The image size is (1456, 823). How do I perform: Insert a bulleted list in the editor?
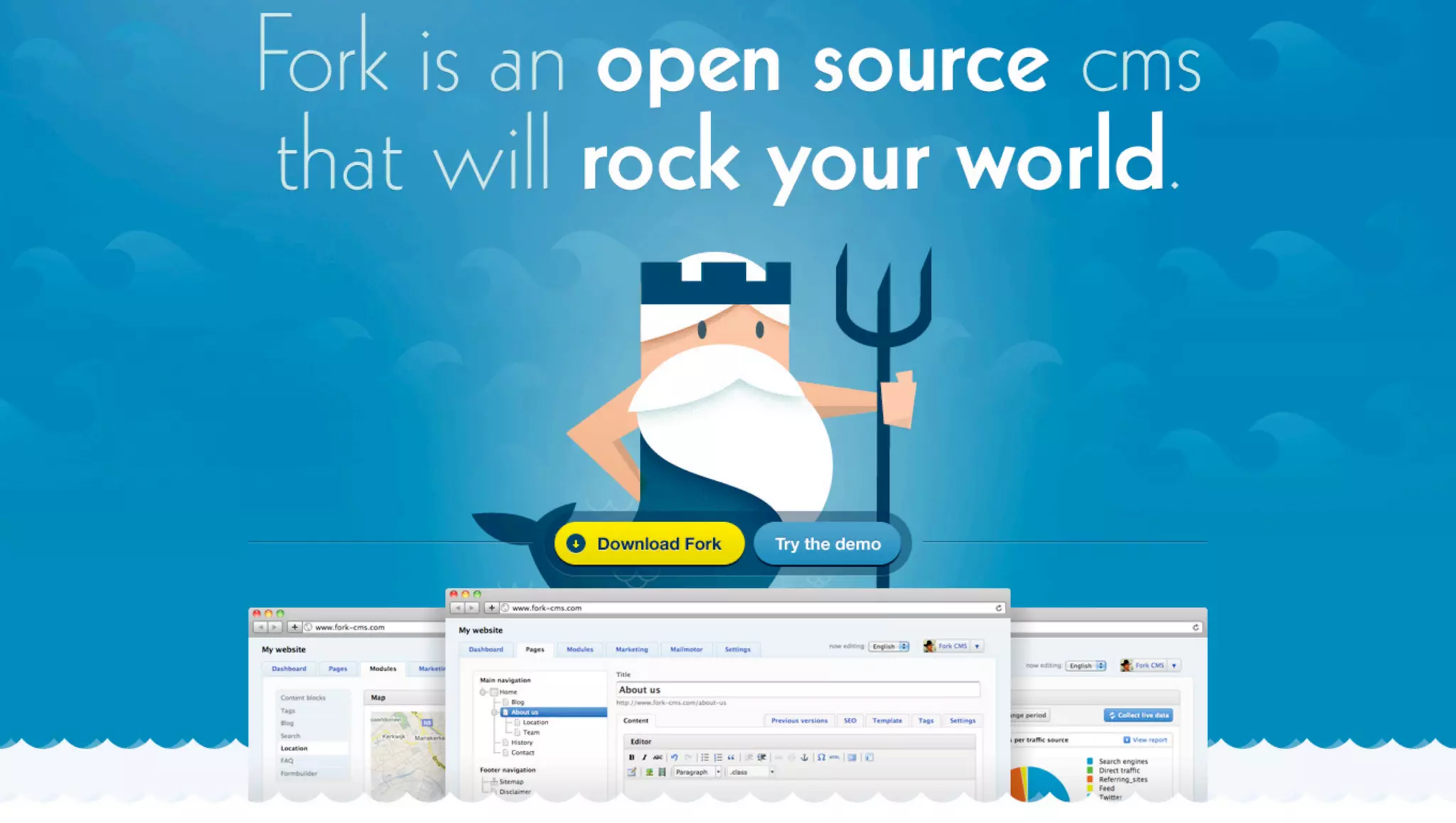(705, 758)
